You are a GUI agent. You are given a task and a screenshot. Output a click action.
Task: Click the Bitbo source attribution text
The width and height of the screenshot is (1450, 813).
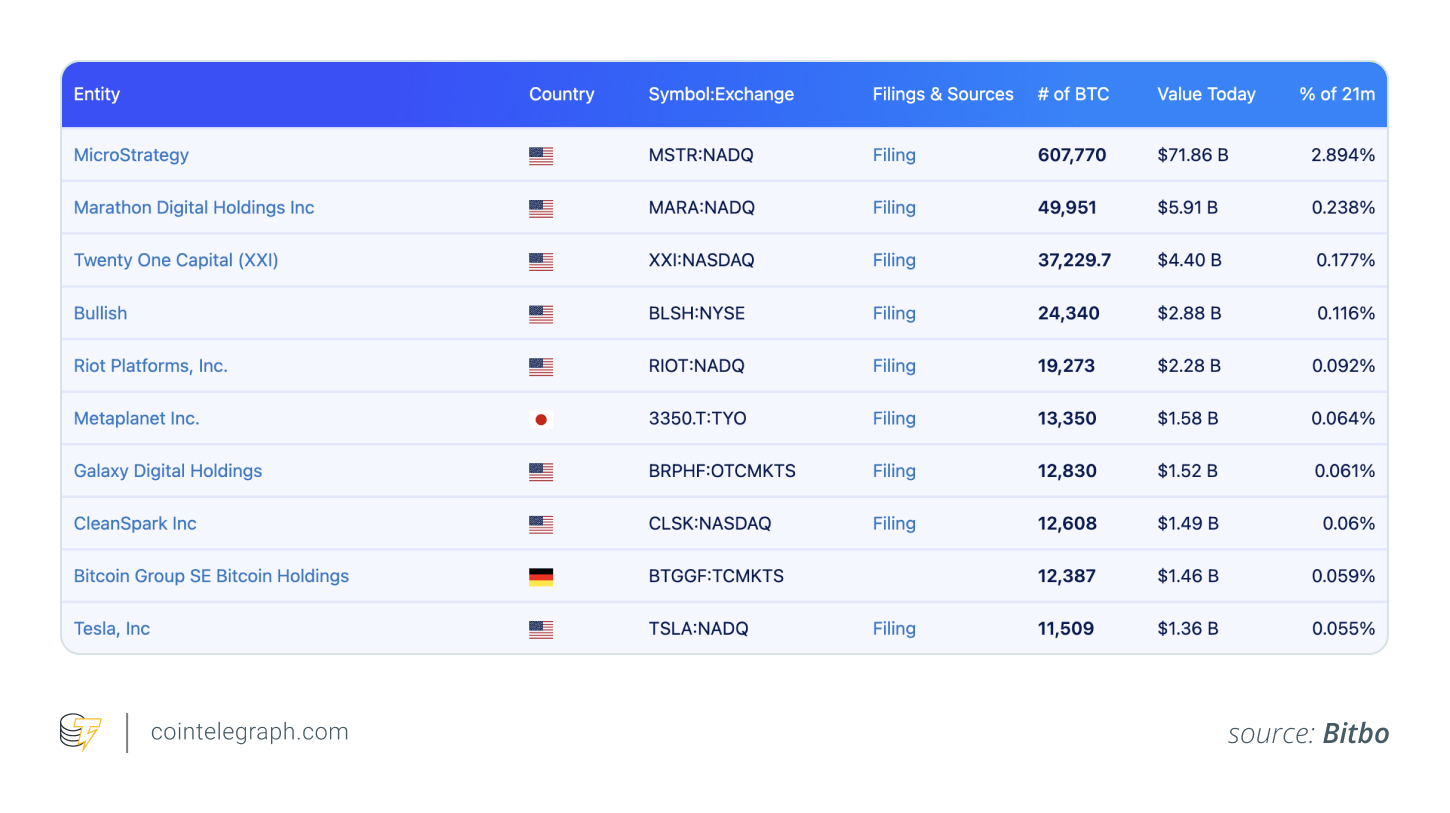click(1356, 733)
